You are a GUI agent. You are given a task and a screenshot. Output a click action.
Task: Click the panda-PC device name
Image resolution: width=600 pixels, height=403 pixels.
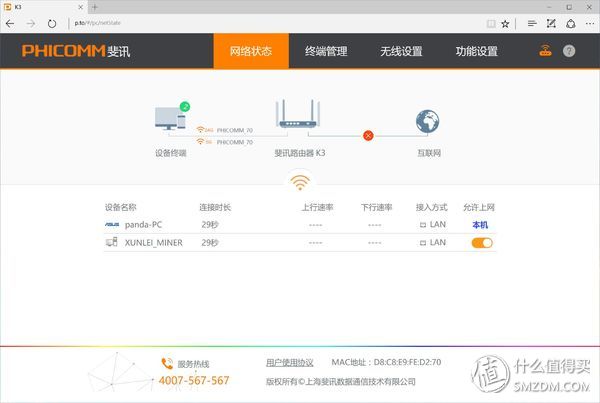[143, 225]
